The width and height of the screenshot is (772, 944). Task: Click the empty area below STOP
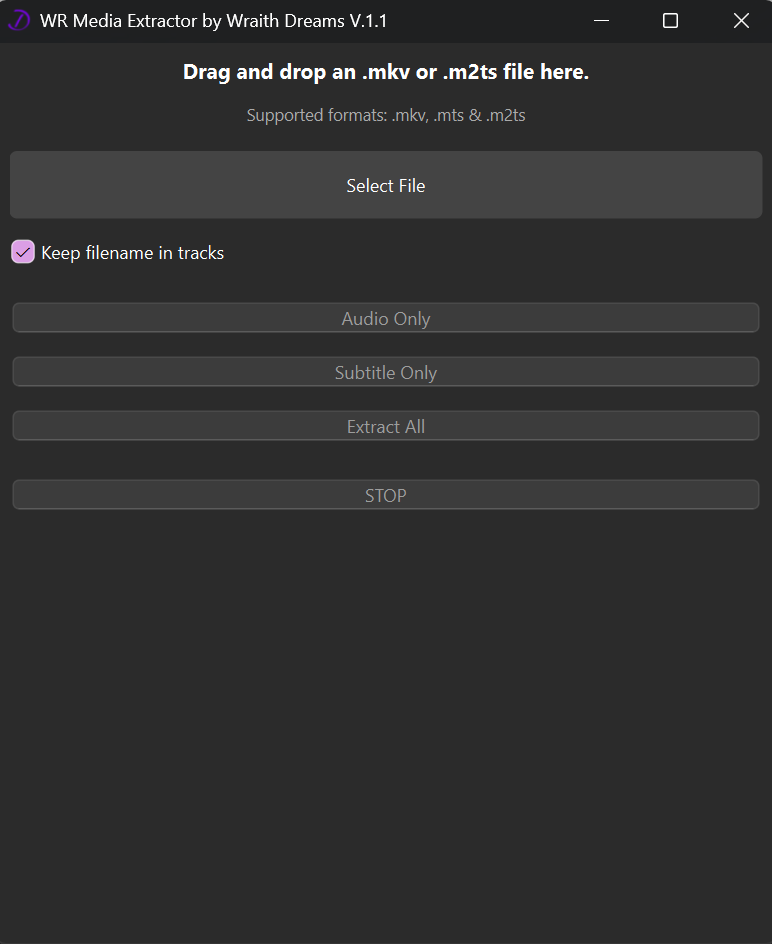pos(386,720)
